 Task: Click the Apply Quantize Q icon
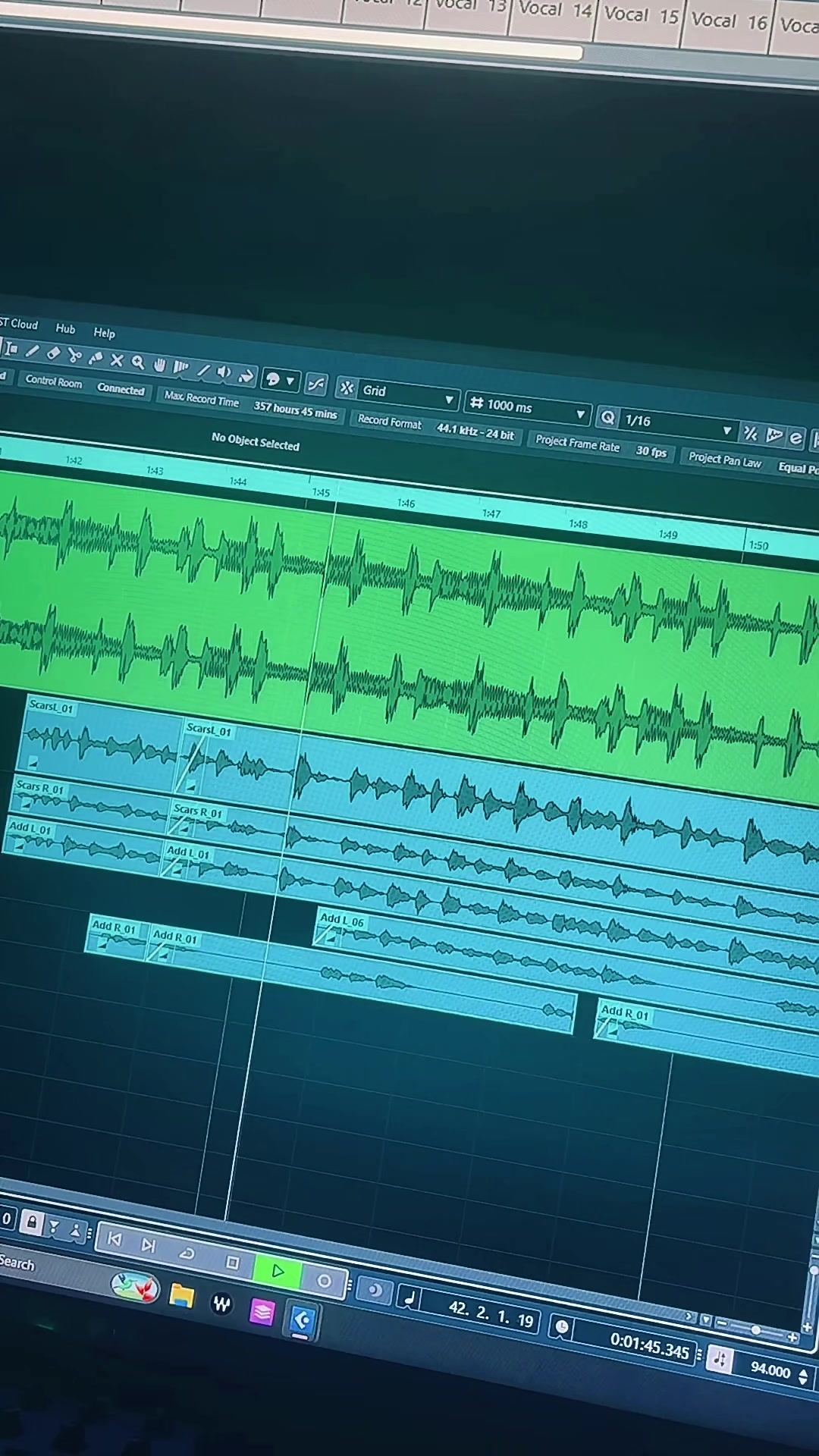pos(607,418)
